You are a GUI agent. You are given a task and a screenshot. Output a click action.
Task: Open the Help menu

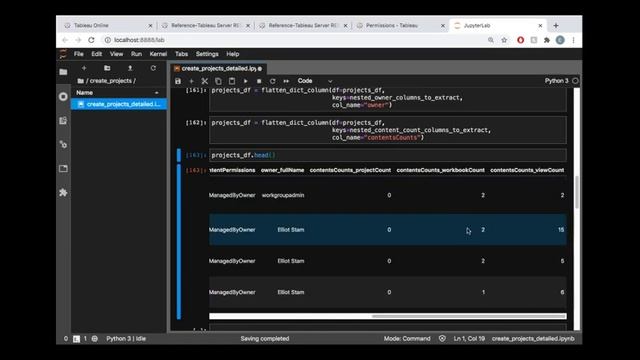pos(233,54)
